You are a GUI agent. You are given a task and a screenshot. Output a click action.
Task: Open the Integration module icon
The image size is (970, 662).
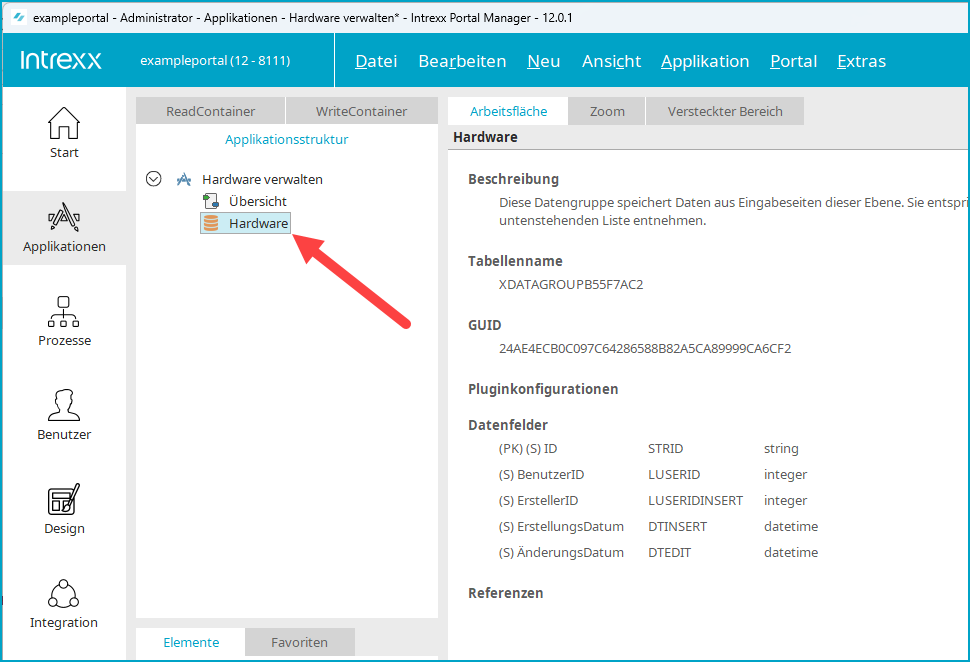(x=64, y=594)
